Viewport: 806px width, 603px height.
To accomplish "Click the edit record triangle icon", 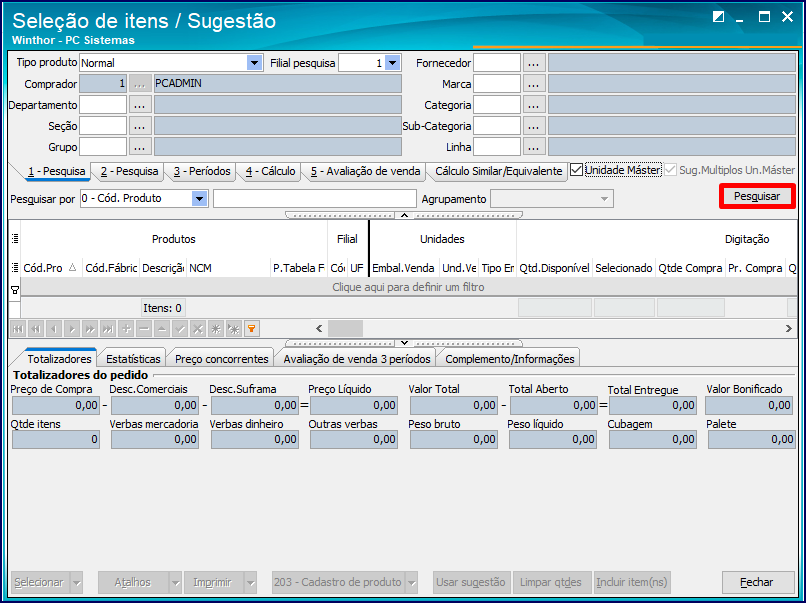I will point(162,328).
